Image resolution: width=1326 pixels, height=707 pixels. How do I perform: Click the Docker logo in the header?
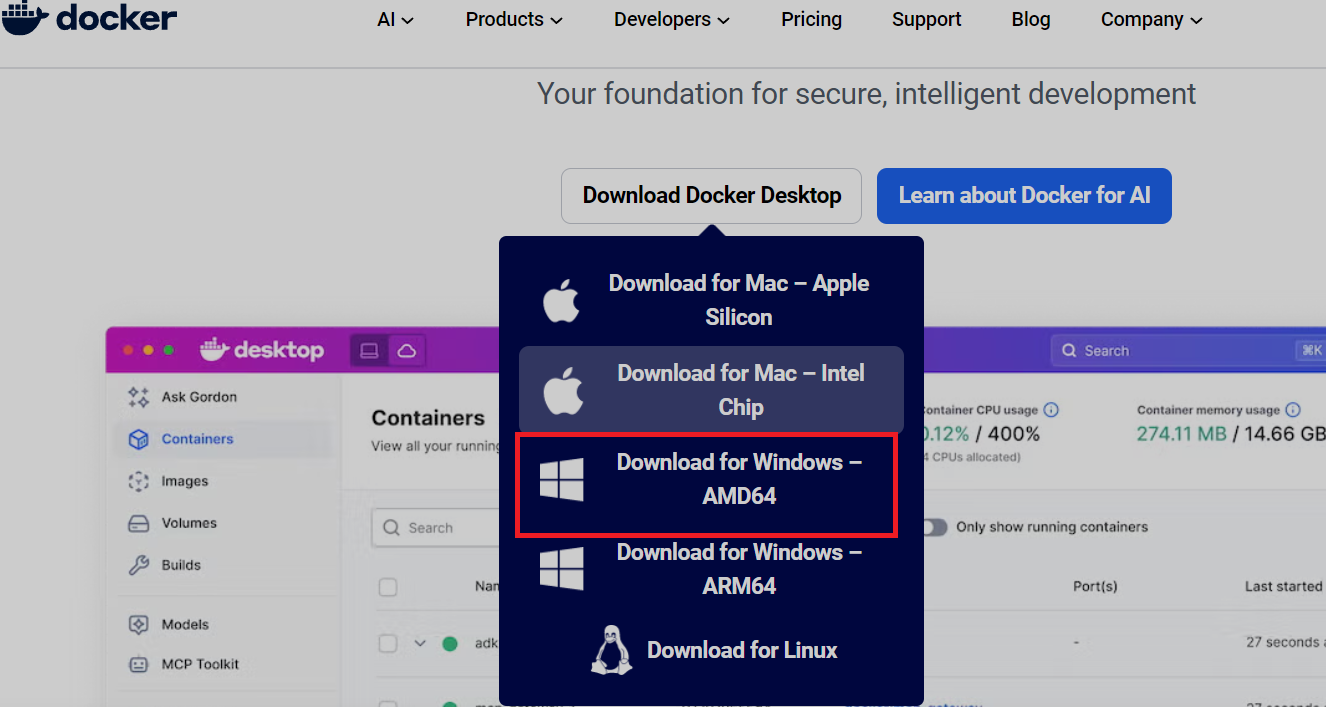coord(89,18)
